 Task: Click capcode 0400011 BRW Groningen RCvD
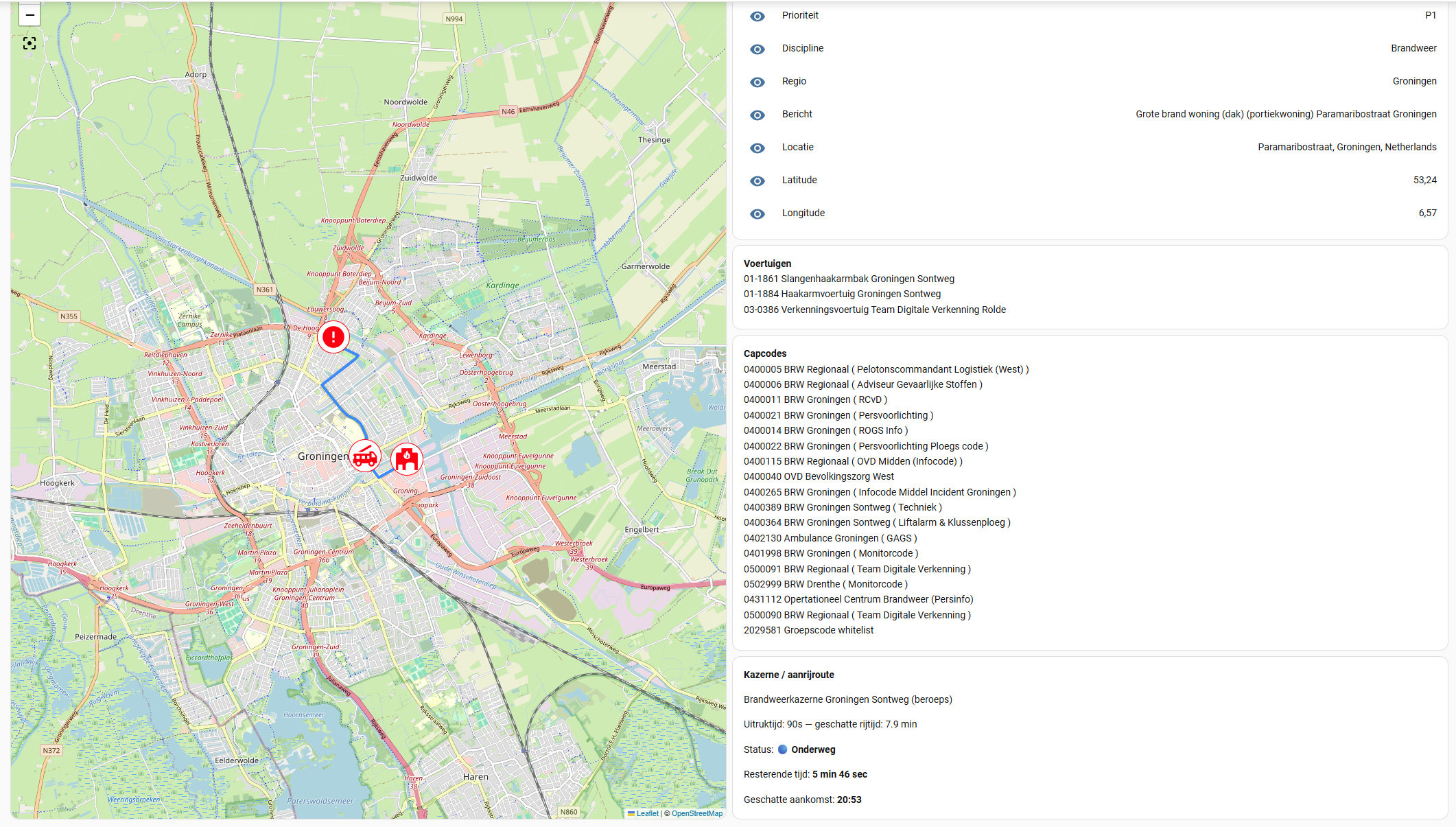(x=815, y=399)
